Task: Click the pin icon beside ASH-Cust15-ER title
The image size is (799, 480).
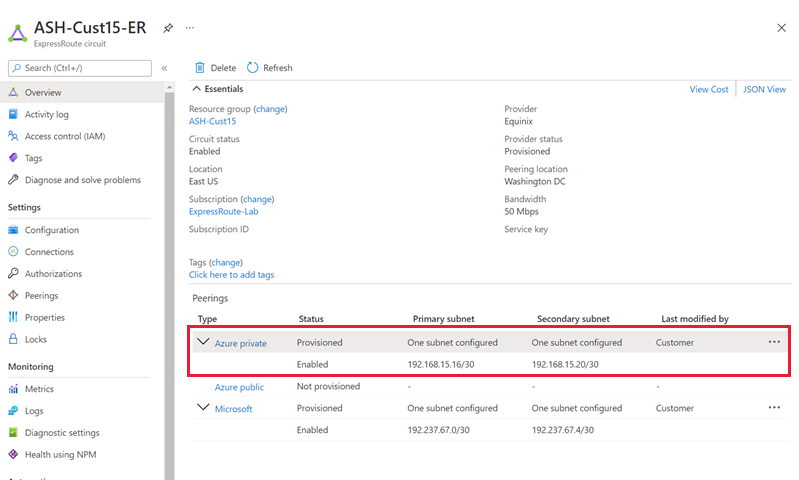Action: coord(168,28)
